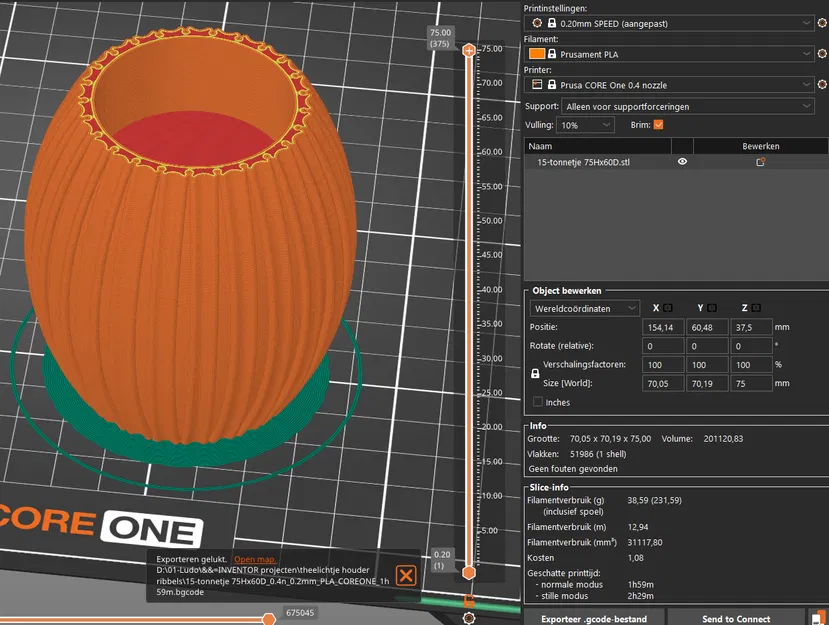Toggle visibility eye for 15-tonnetje 75Hx60D.stl
The width and height of the screenshot is (829, 625).
coord(683,162)
